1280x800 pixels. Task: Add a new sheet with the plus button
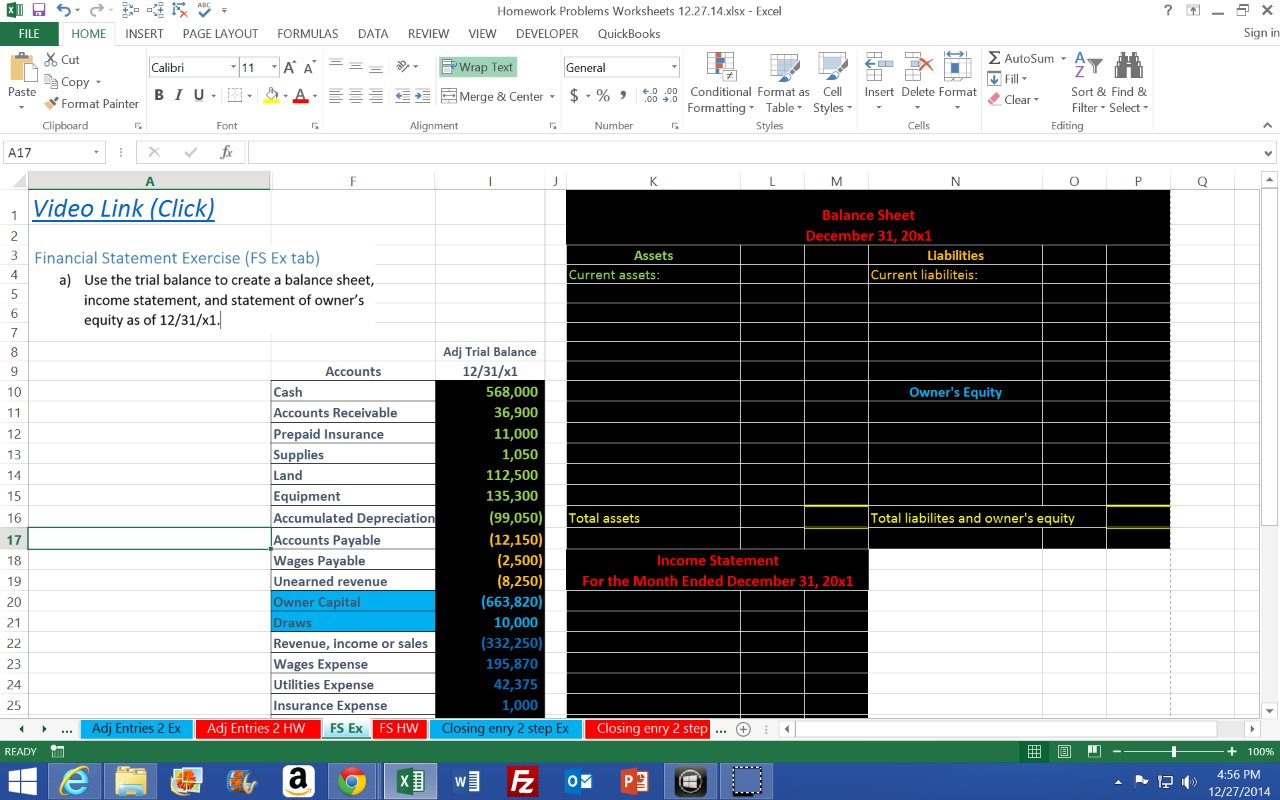[743, 729]
